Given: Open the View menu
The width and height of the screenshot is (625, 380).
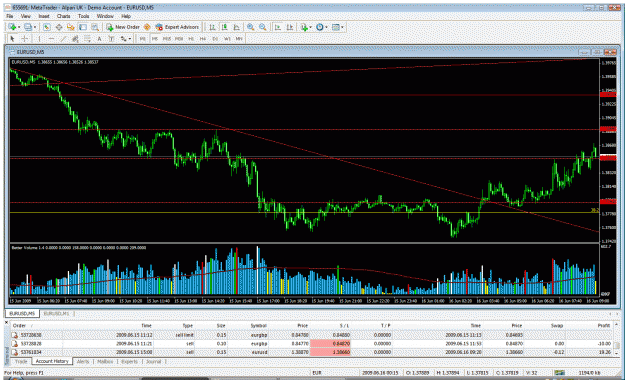Looking at the screenshot, I should click(26, 16).
